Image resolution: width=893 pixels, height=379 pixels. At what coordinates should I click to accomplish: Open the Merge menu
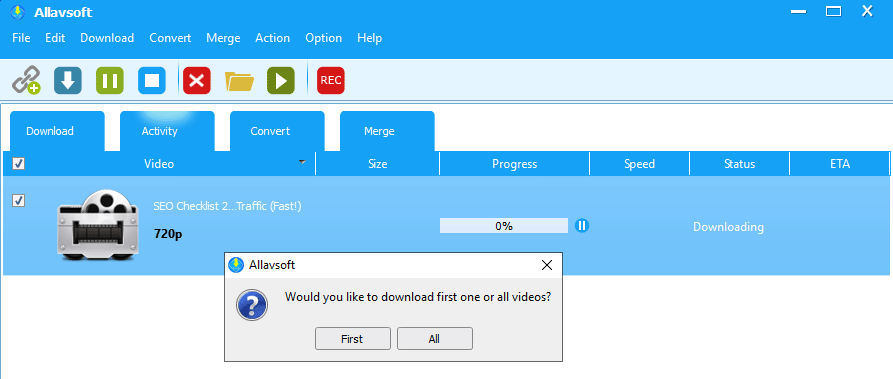pyautogui.click(x=223, y=38)
